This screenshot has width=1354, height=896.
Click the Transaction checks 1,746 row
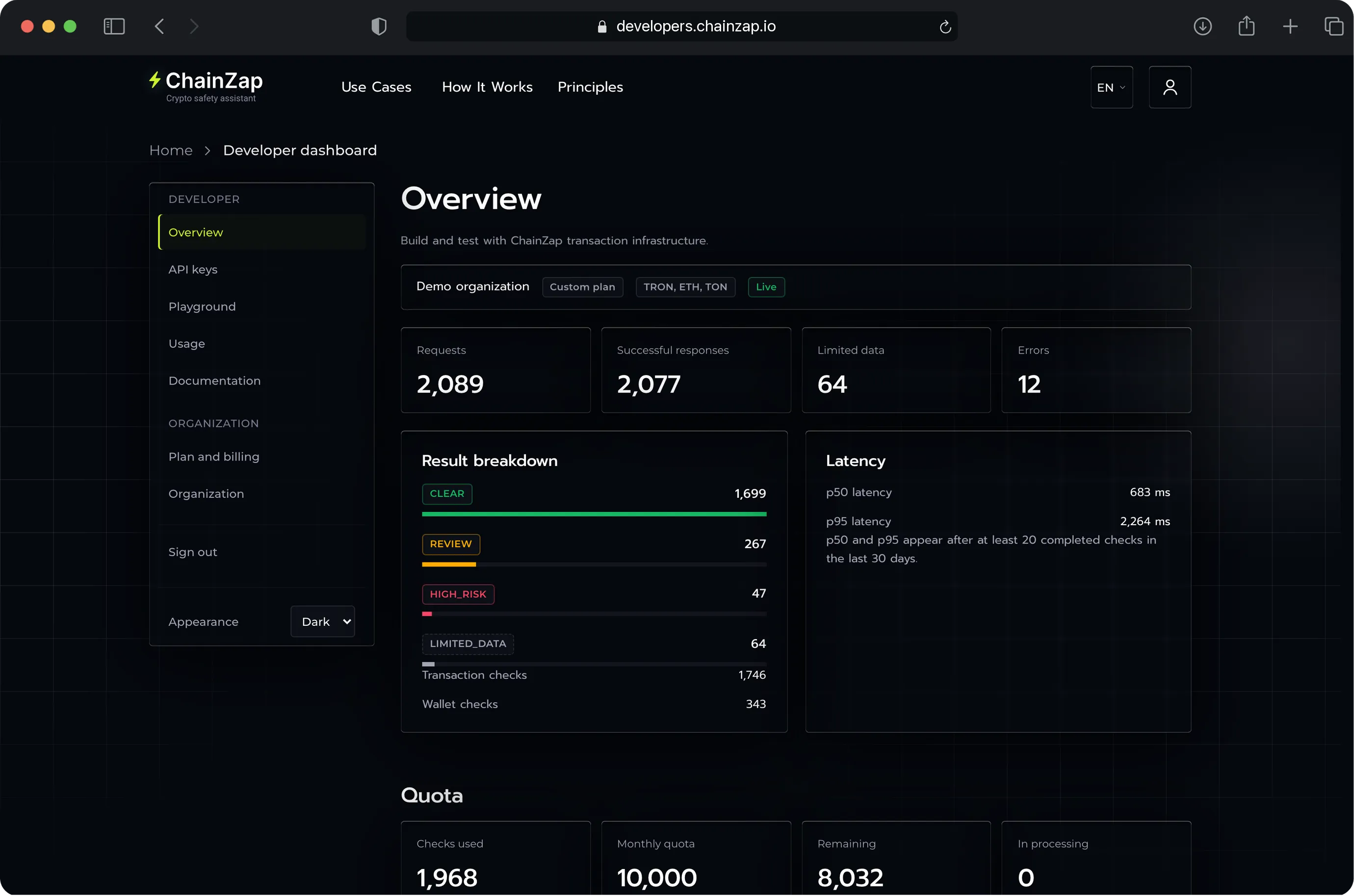click(594, 675)
